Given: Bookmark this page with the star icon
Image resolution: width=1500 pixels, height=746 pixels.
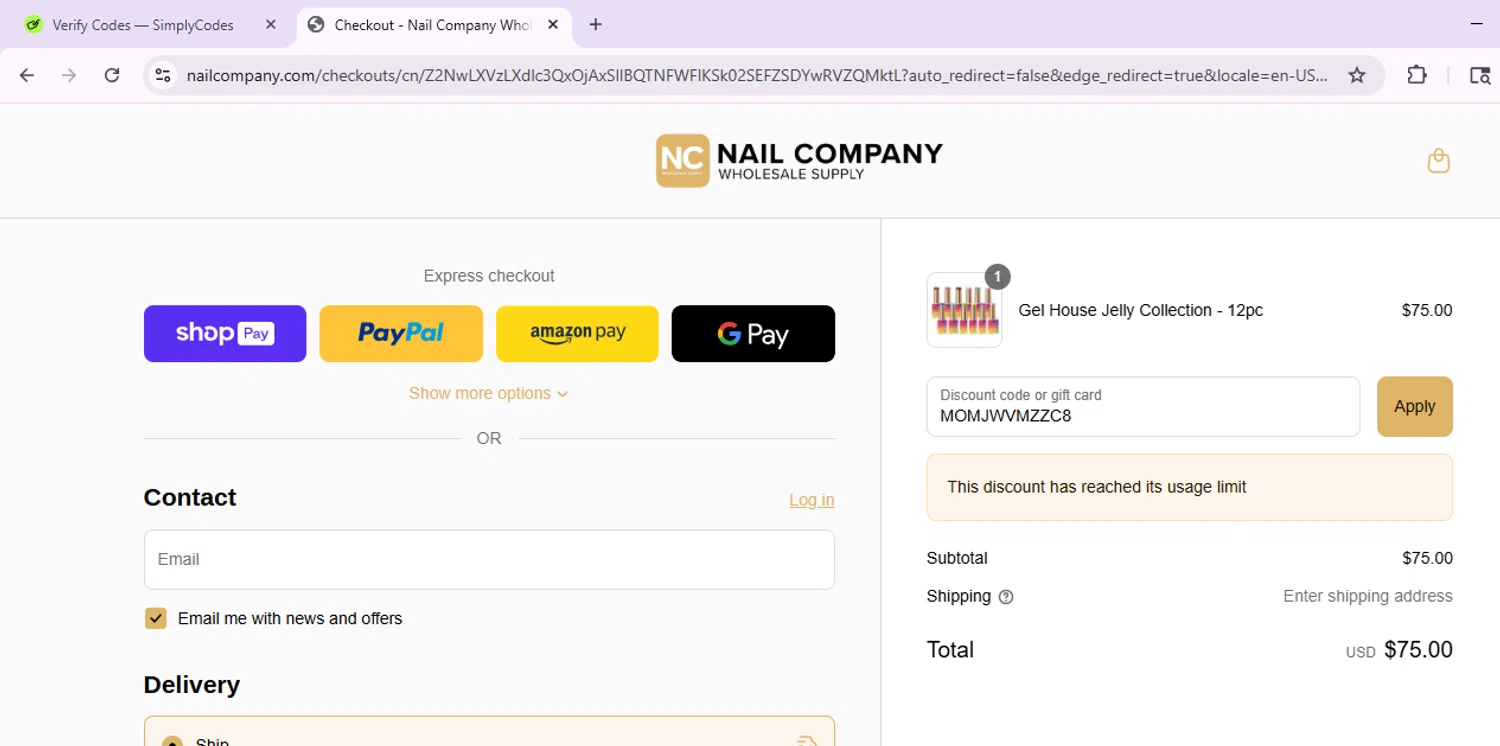Looking at the screenshot, I should pos(1357,75).
